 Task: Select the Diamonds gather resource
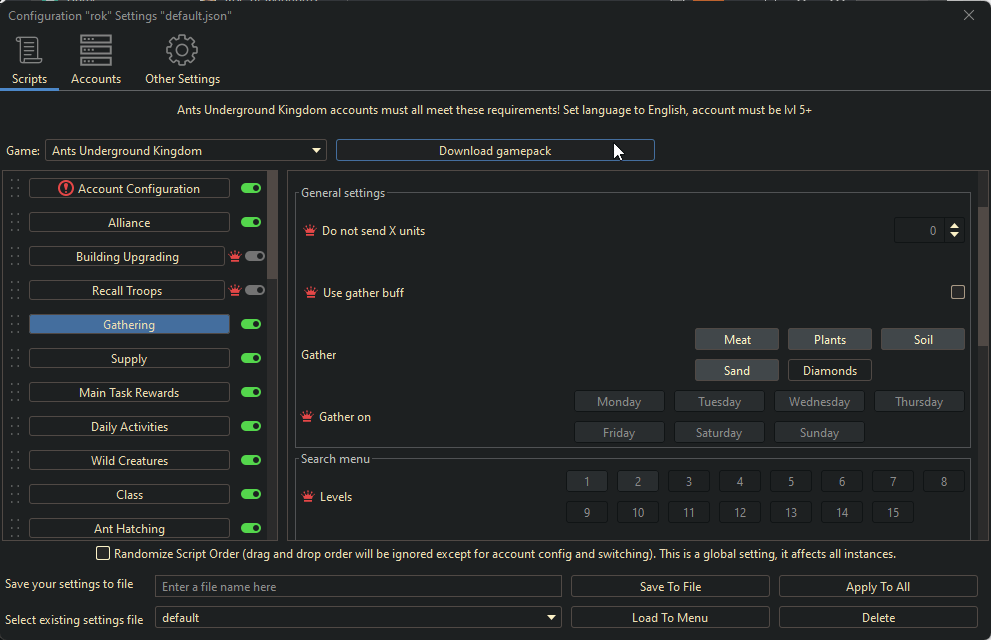829,370
